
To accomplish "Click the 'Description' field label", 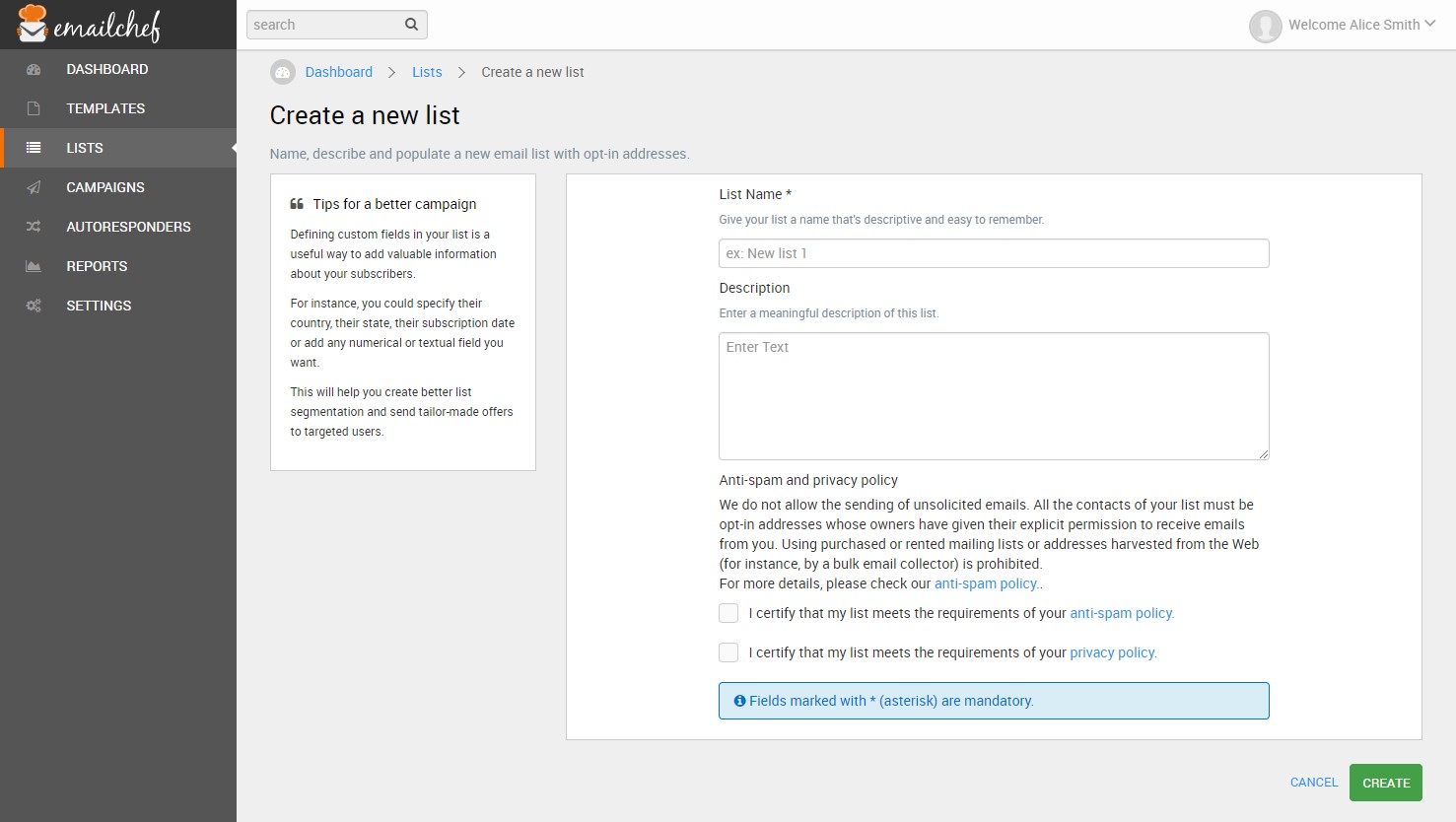I will click(x=754, y=288).
